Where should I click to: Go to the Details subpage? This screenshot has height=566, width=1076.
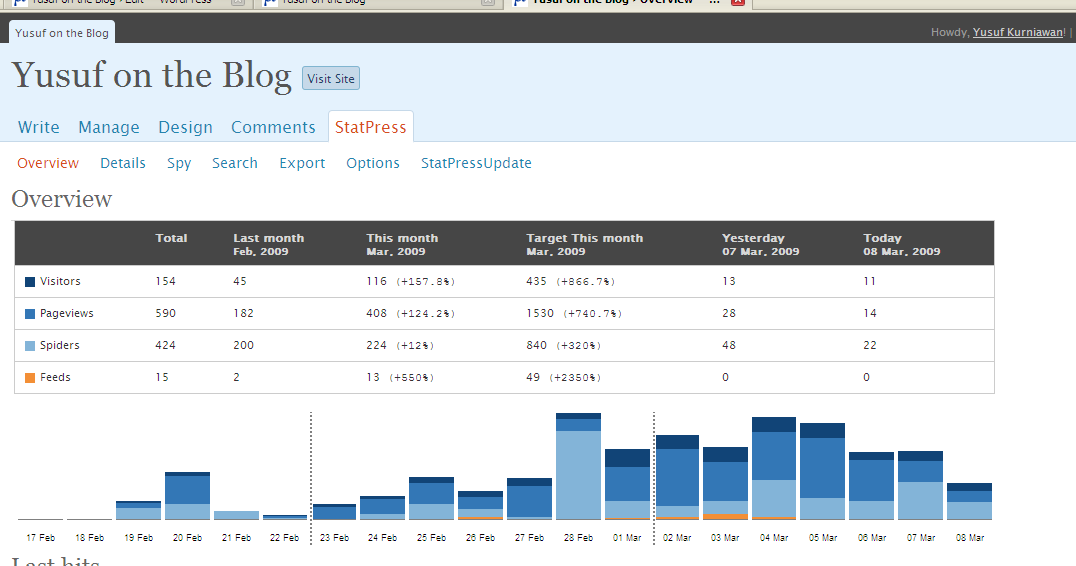coord(123,163)
